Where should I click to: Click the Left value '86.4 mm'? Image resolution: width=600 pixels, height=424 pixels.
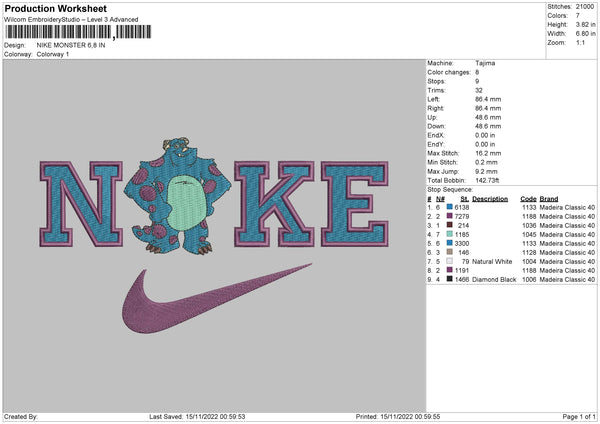pos(488,99)
